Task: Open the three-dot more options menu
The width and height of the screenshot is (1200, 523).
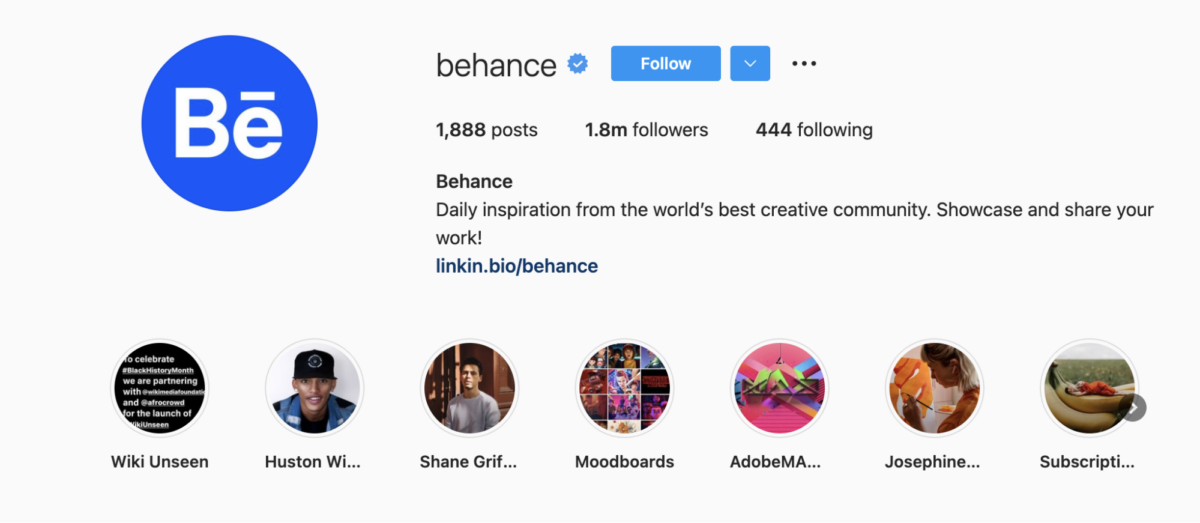Action: [804, 64]
